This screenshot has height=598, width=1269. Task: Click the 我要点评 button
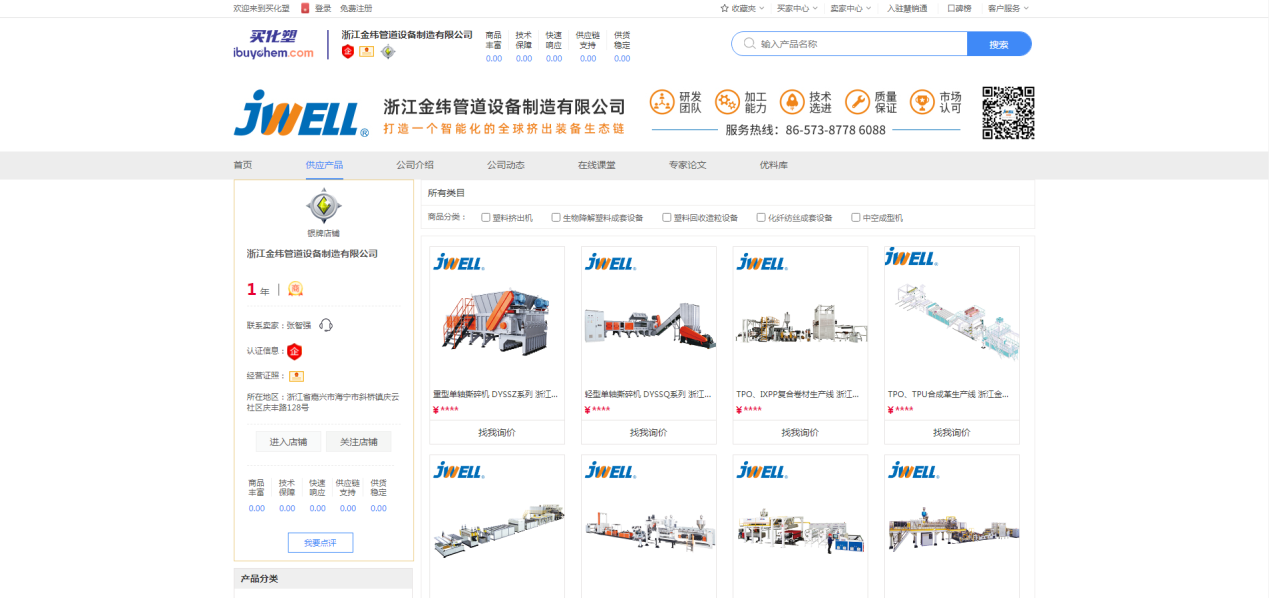(x=320, y=542)
